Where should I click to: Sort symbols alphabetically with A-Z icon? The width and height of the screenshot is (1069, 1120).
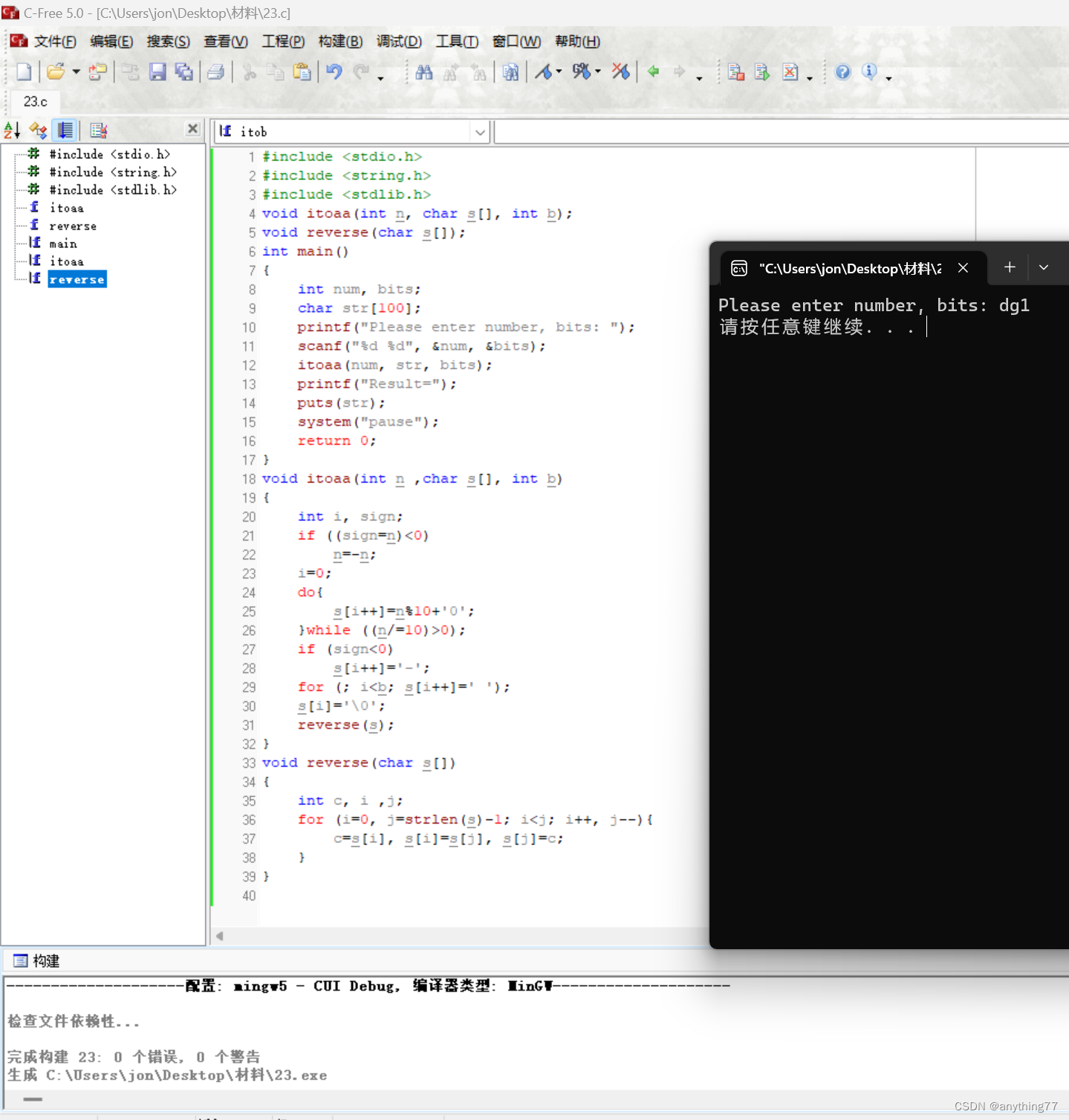coord(12,131)
